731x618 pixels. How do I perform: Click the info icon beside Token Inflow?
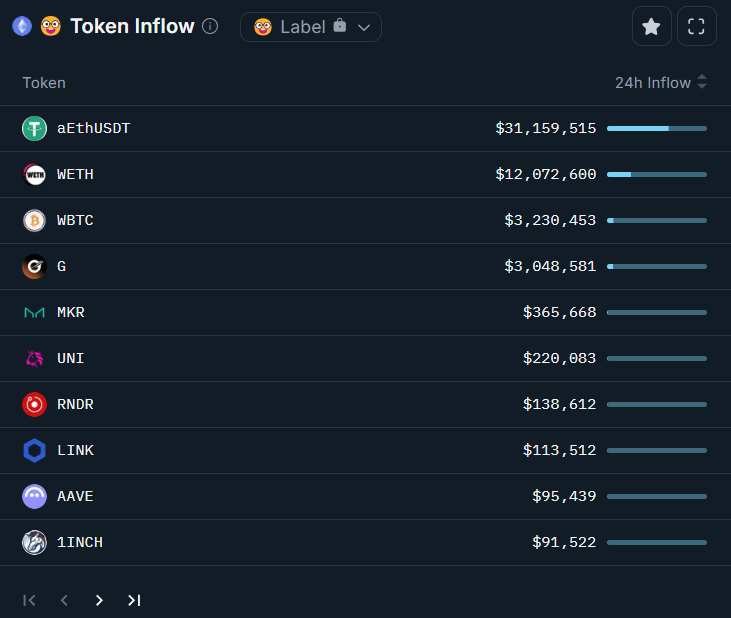point(210,26)
